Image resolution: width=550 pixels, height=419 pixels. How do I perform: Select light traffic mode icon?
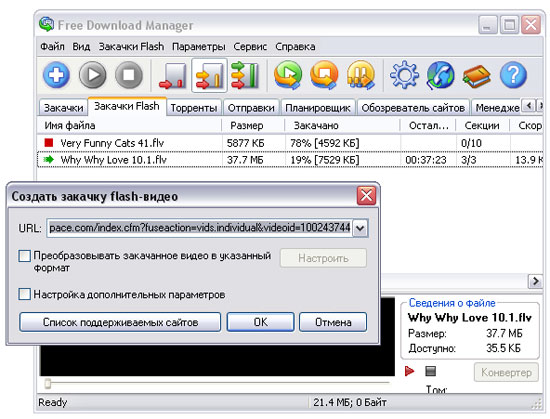coord(173,75)
